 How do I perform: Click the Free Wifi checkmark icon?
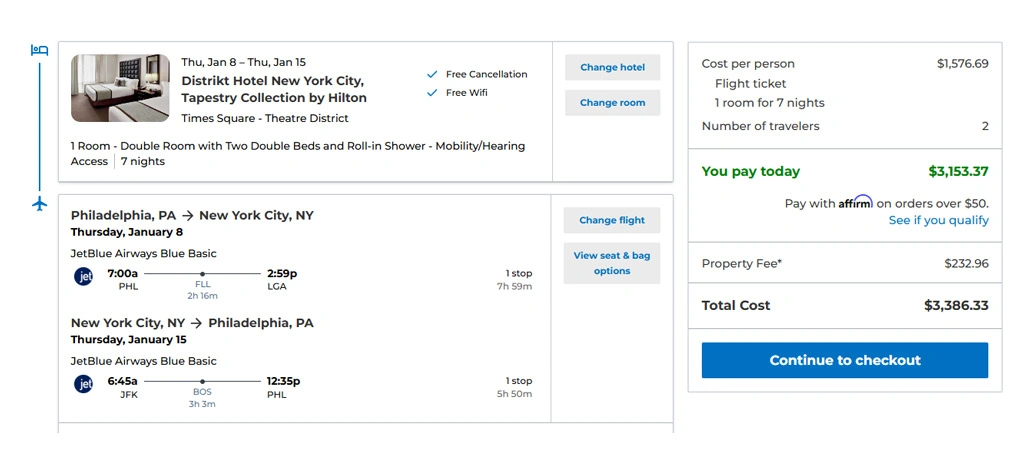432,93
